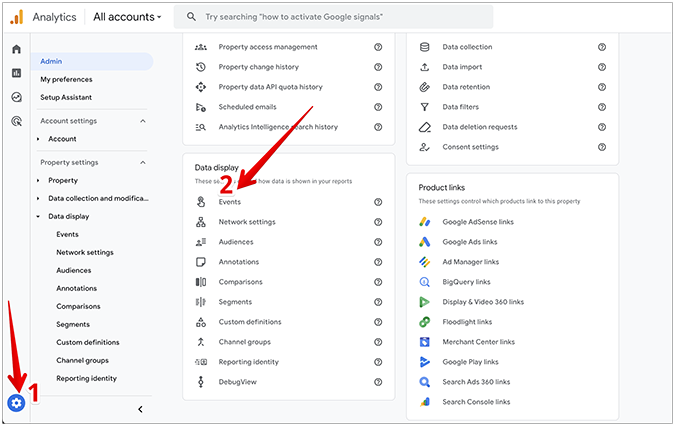This screenshot has width=675, height=426.
Task: Click the Analytics logo
Action: tap(17, 17)
